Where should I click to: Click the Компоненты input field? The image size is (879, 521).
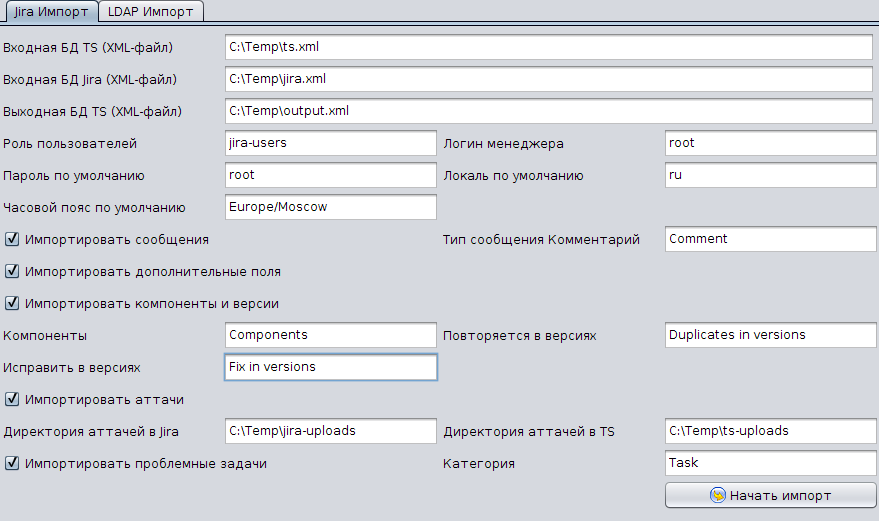pos(330,335)
